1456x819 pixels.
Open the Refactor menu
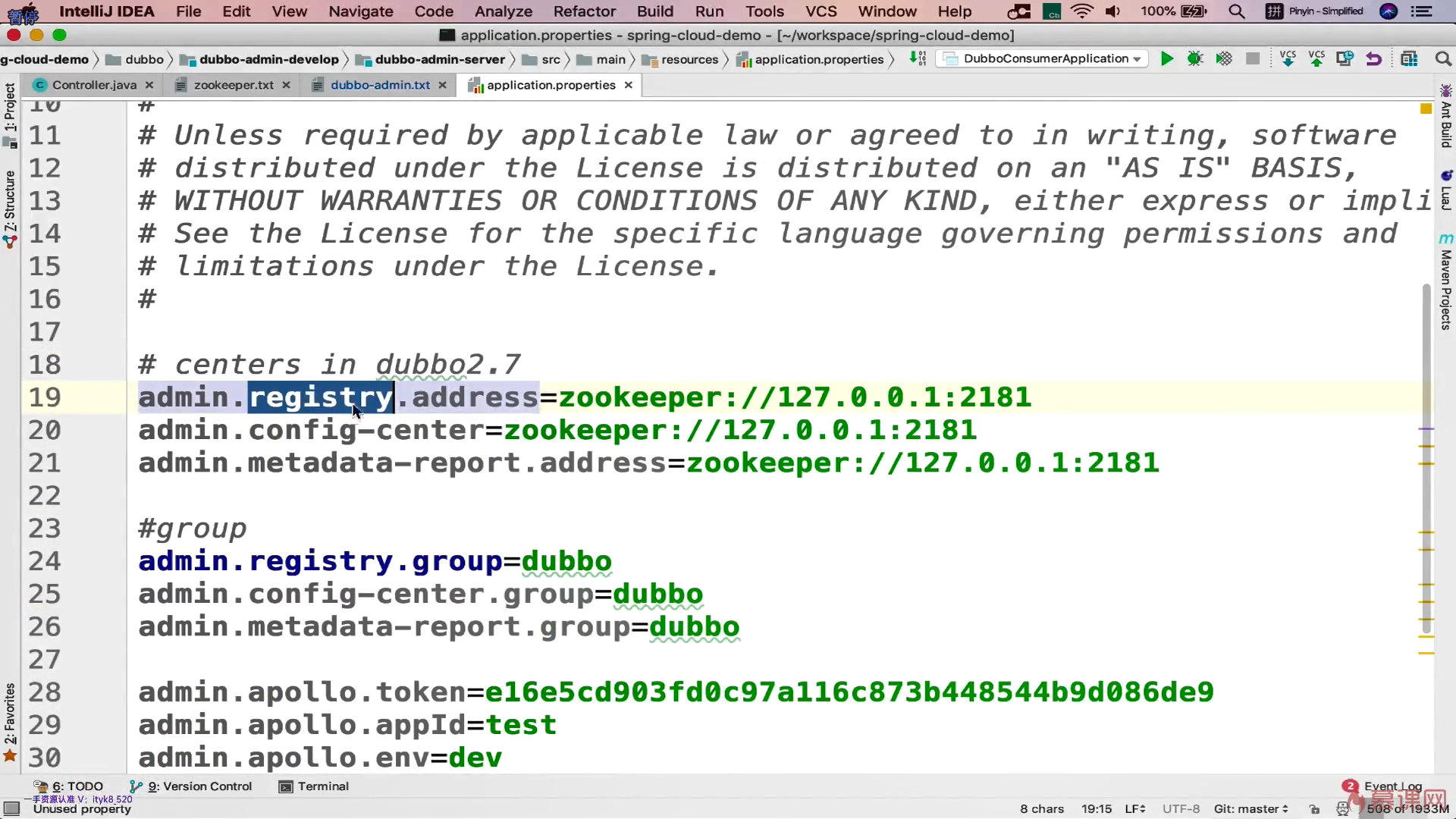tap(584, 11)
